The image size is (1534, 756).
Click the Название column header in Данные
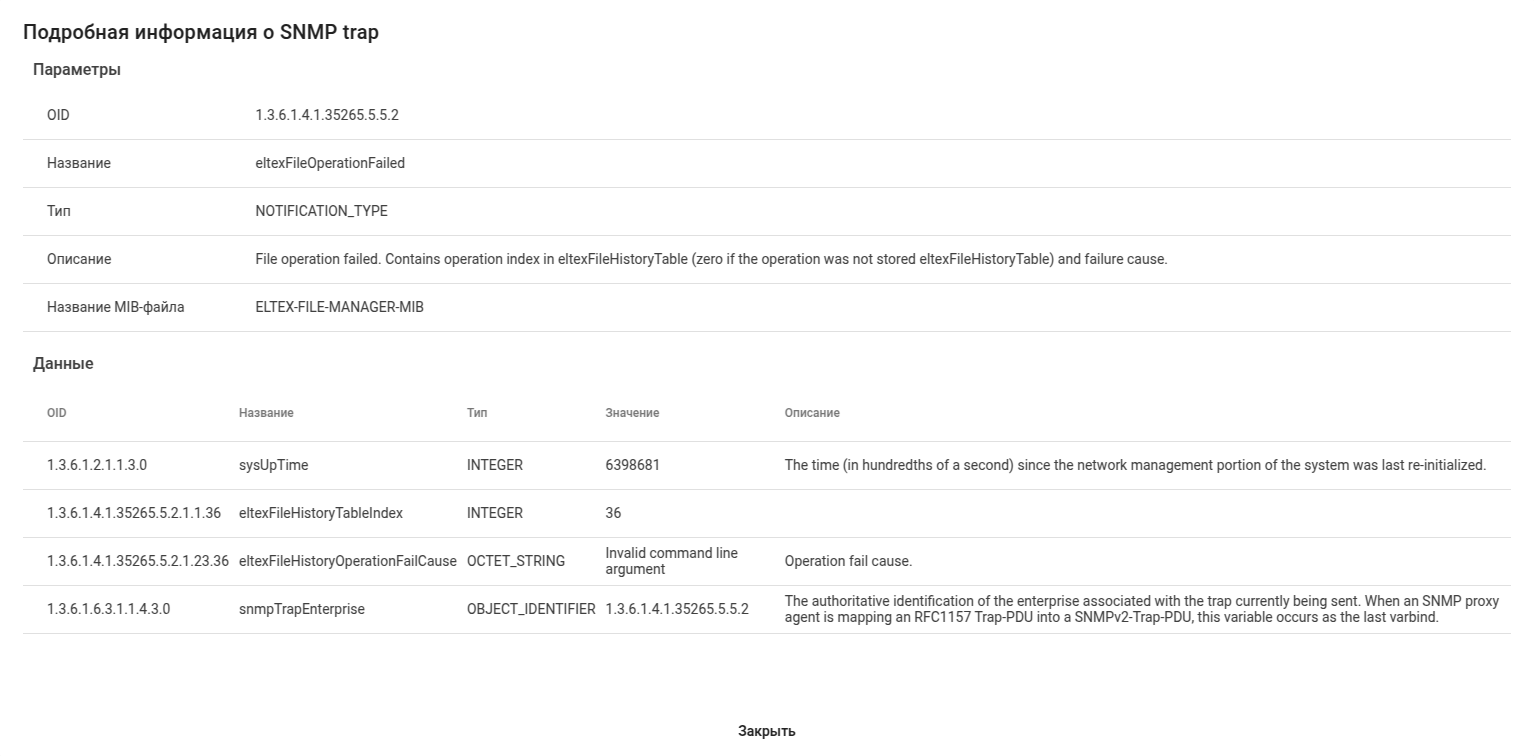pyautogui.click(x=266, y=413)
